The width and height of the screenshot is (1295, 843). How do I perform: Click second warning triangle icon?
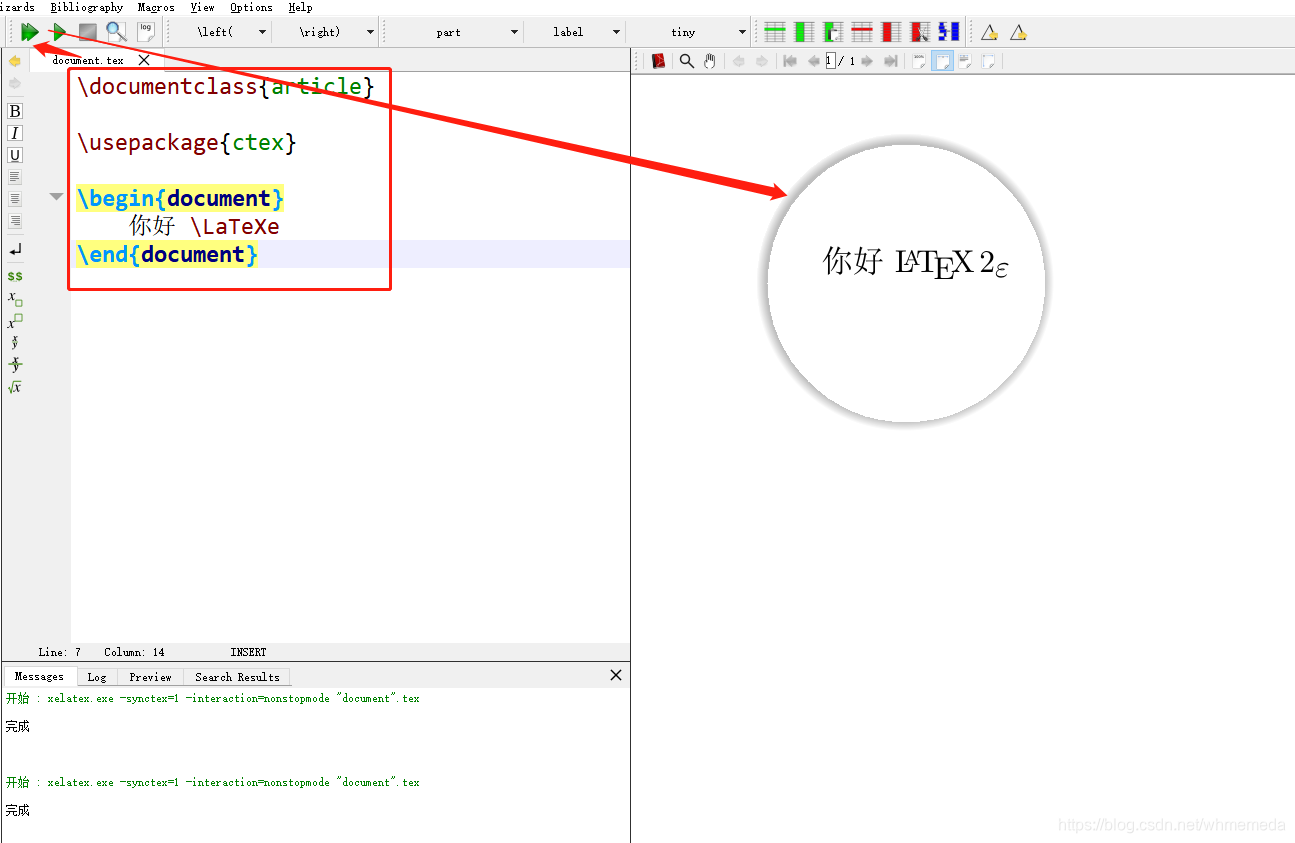point(1018,32)
